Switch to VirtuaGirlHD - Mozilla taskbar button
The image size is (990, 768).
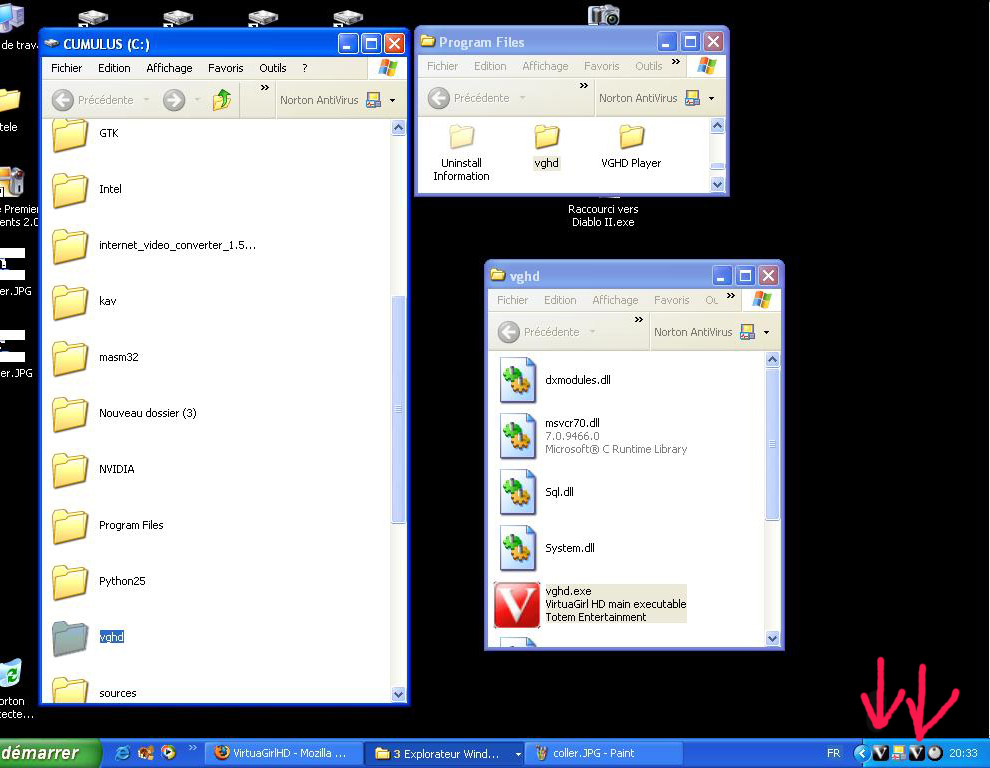click(x=283, y=753)
